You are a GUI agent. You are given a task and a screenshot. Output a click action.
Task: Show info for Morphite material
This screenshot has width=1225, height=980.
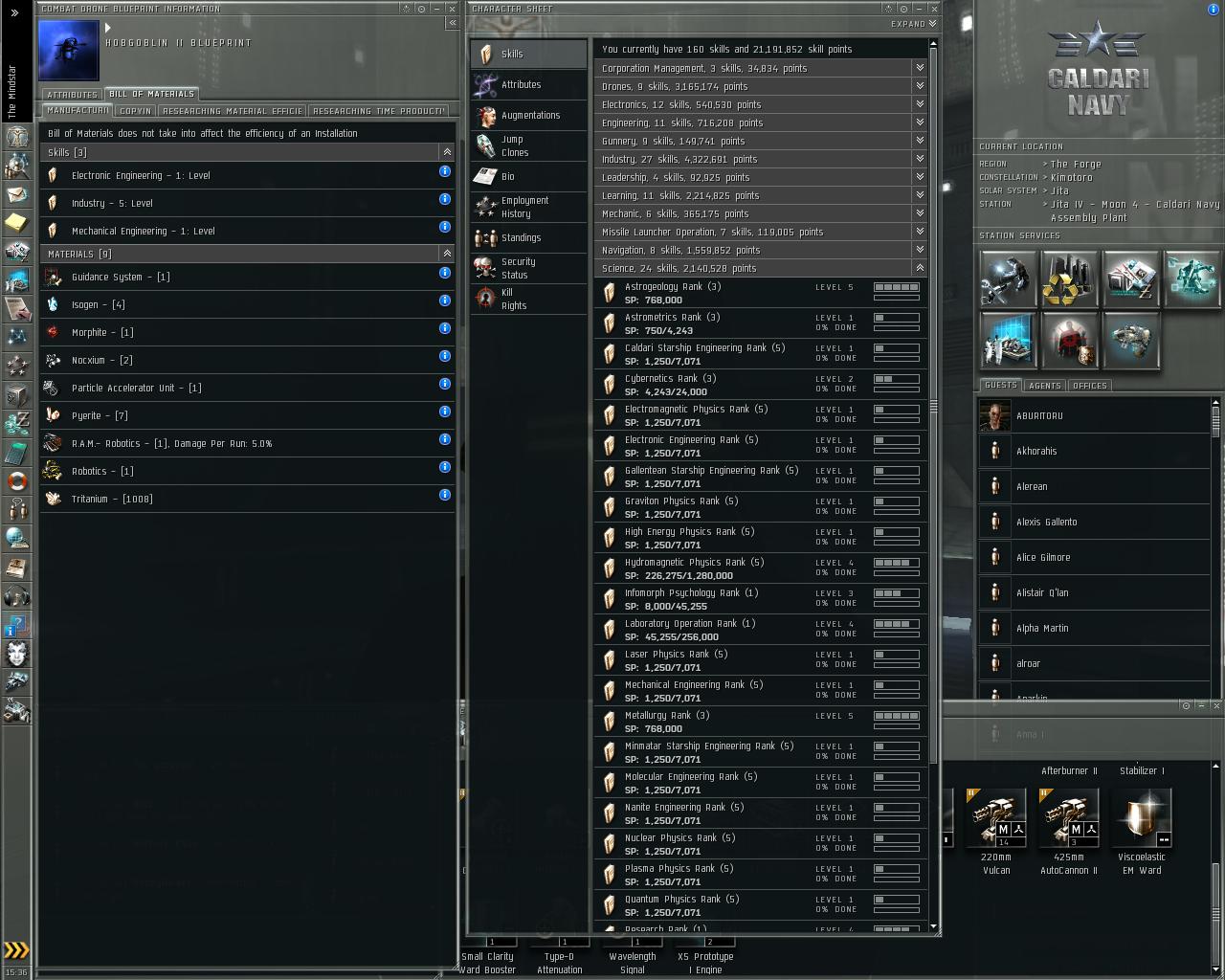pyautogui.click(x=445, y=328)
